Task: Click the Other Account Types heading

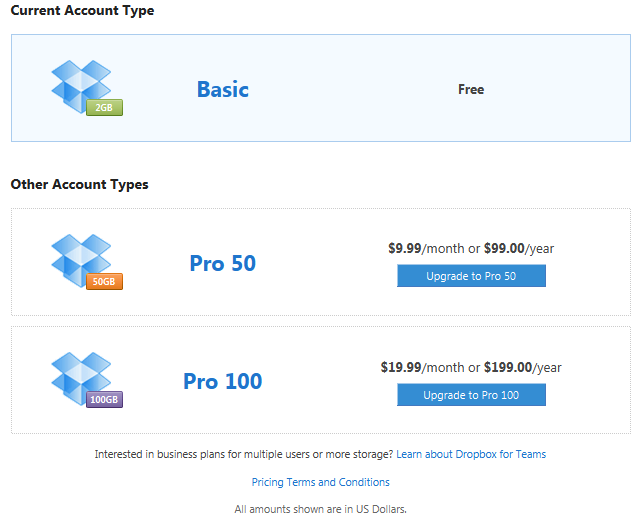Action: click(80, 185)
